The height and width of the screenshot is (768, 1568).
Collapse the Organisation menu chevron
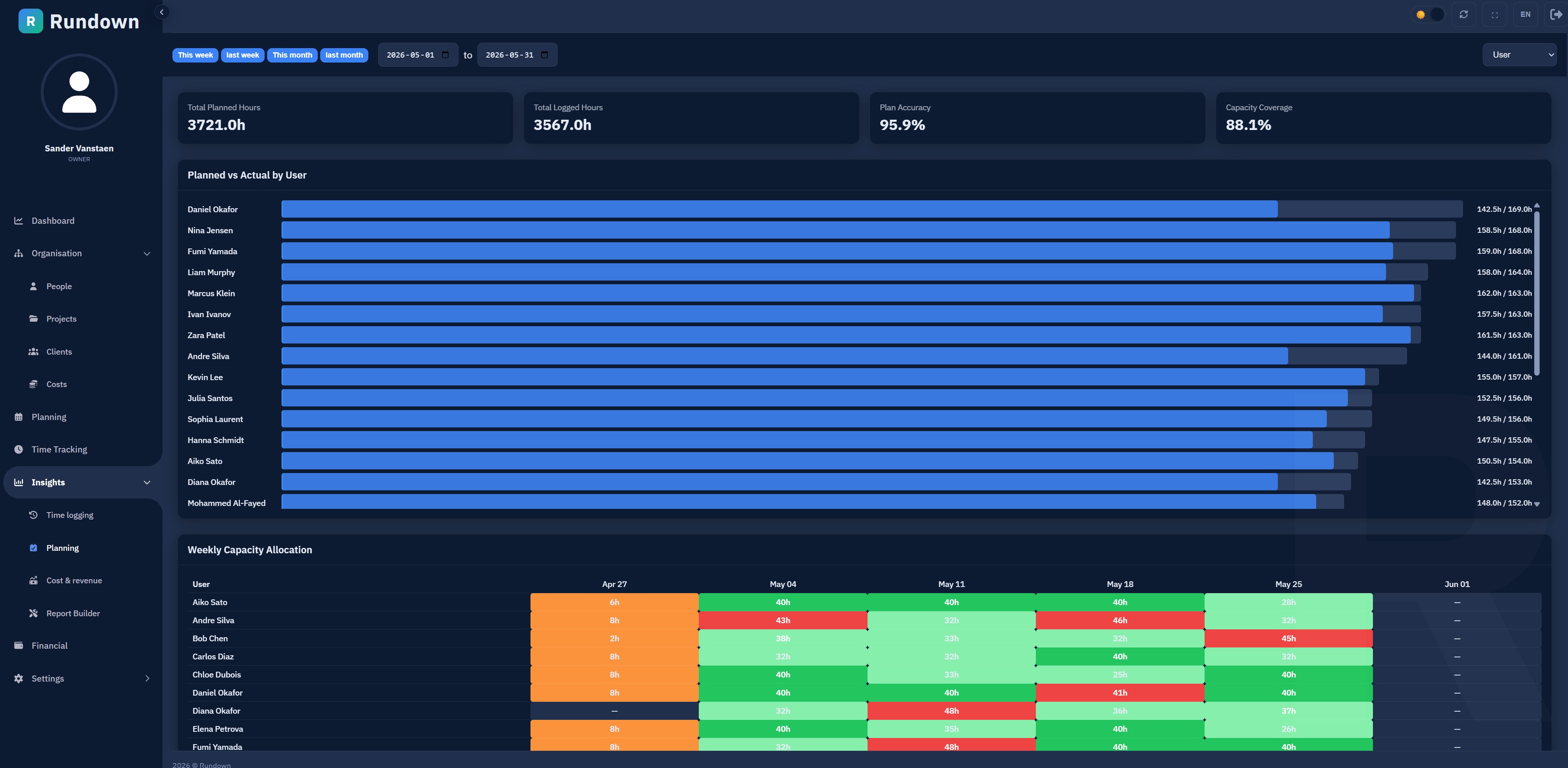click(x=147, y=254)
